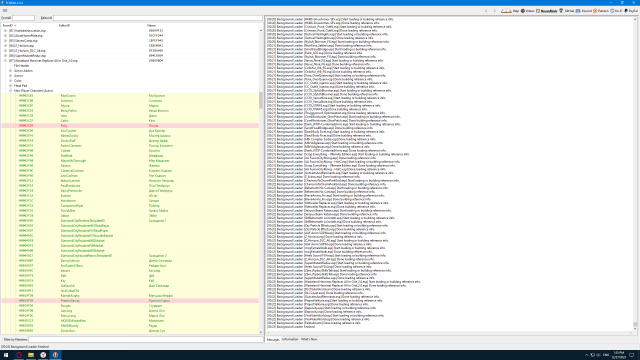The height and width of the screenshot is (360, 640).
Task: Click the status bar Background Loader finished text
Action: pos(25,347)
